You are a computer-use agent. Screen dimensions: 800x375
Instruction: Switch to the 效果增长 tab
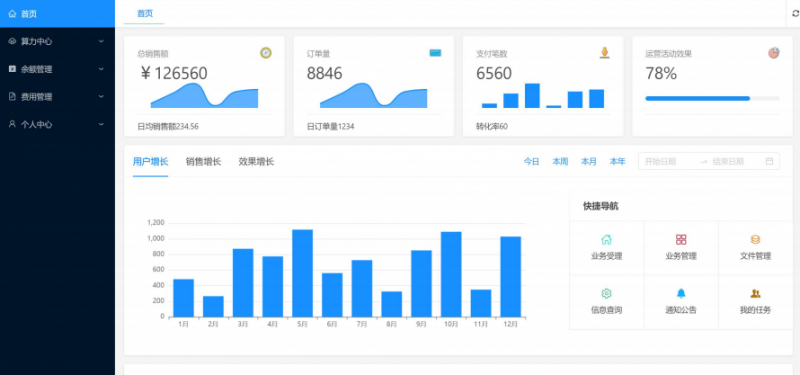coord(256,162)
